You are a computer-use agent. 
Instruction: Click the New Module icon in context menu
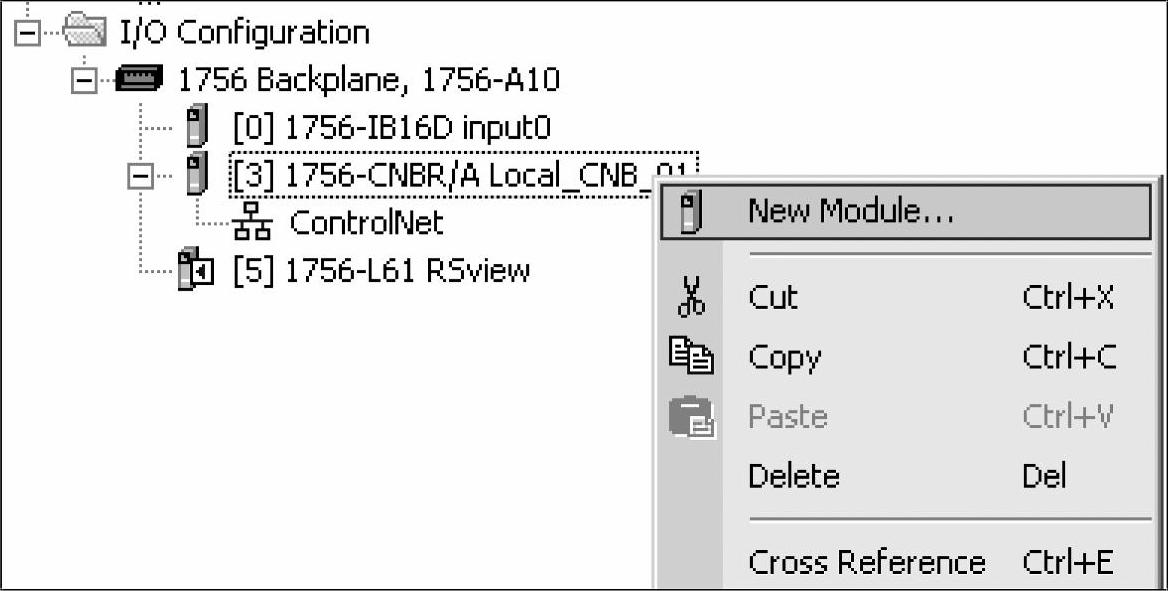(691, 212)
